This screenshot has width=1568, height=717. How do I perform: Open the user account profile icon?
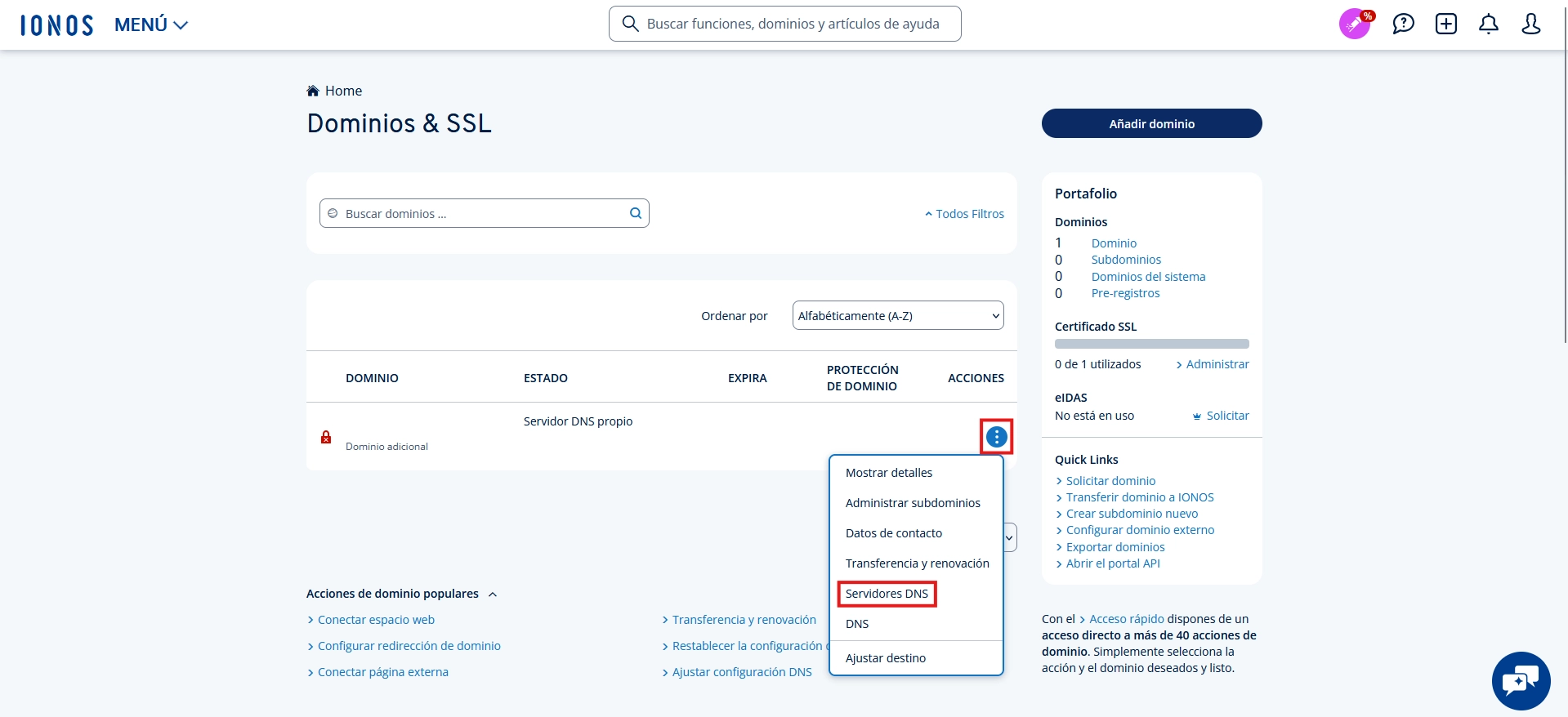(1530, 24)
